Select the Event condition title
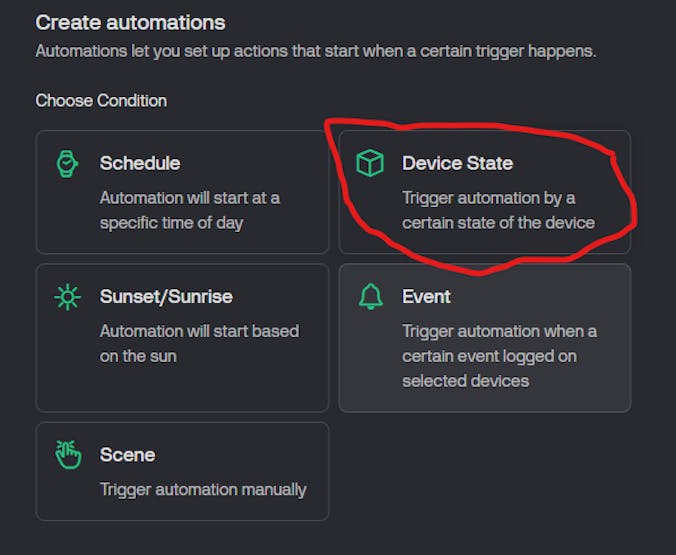This screenshot has height=555, width=676. [426, 297]
